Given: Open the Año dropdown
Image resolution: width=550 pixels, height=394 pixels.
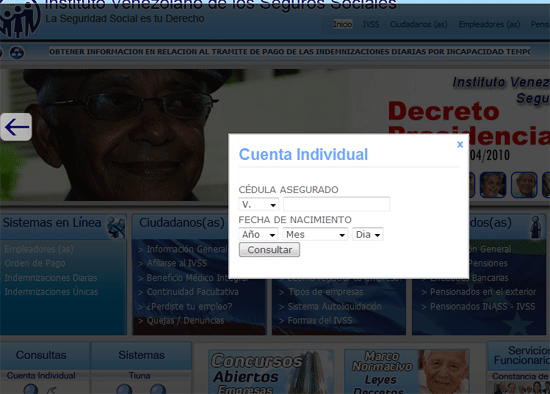Looking at the screenshot, I should [x=258, y=234].
